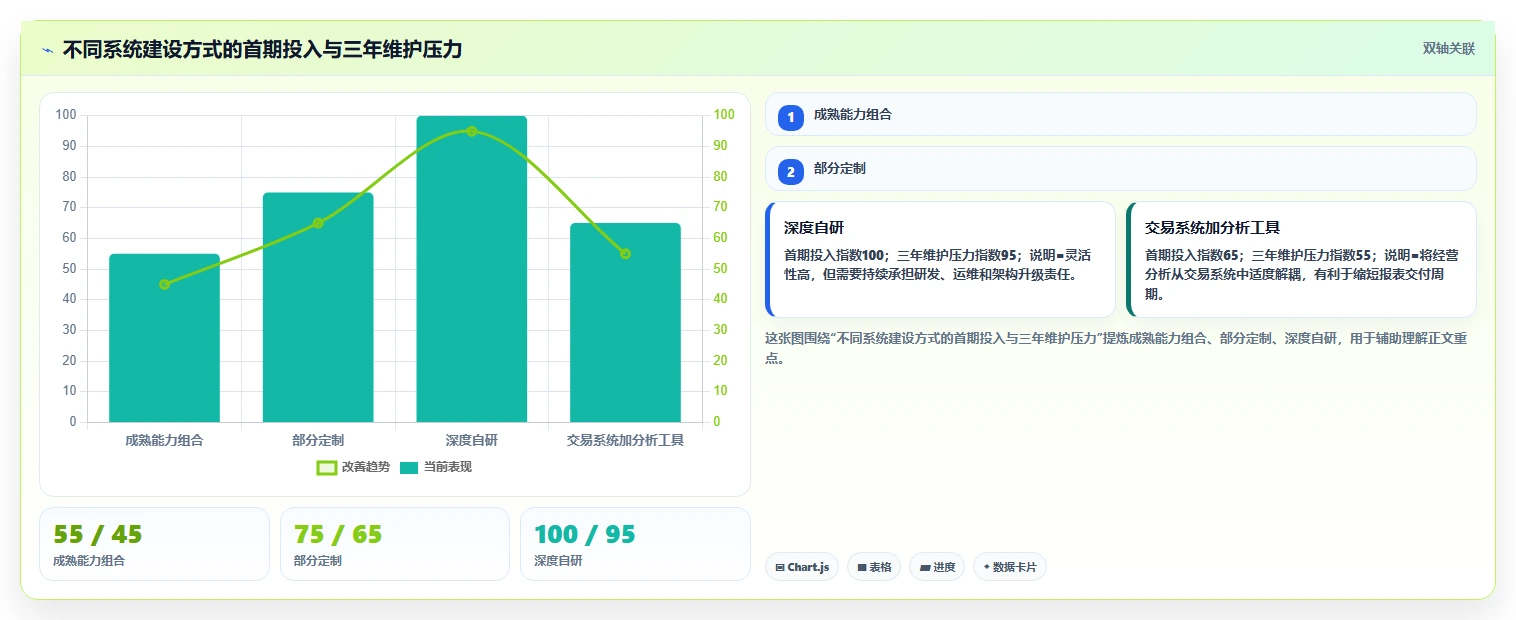Click the 深度自研 detail card
The width and height of the screenshot is (1516, 620).
tap(940, 259)
